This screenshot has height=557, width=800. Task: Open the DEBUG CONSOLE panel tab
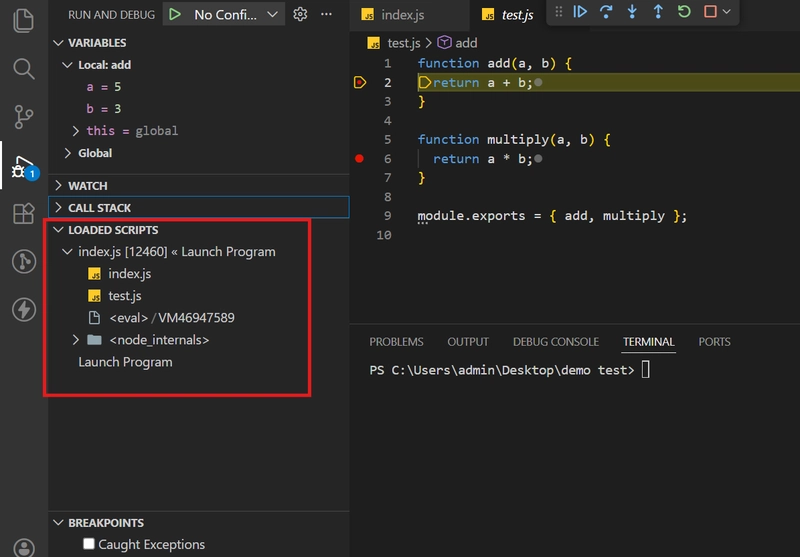pos(556,342)
